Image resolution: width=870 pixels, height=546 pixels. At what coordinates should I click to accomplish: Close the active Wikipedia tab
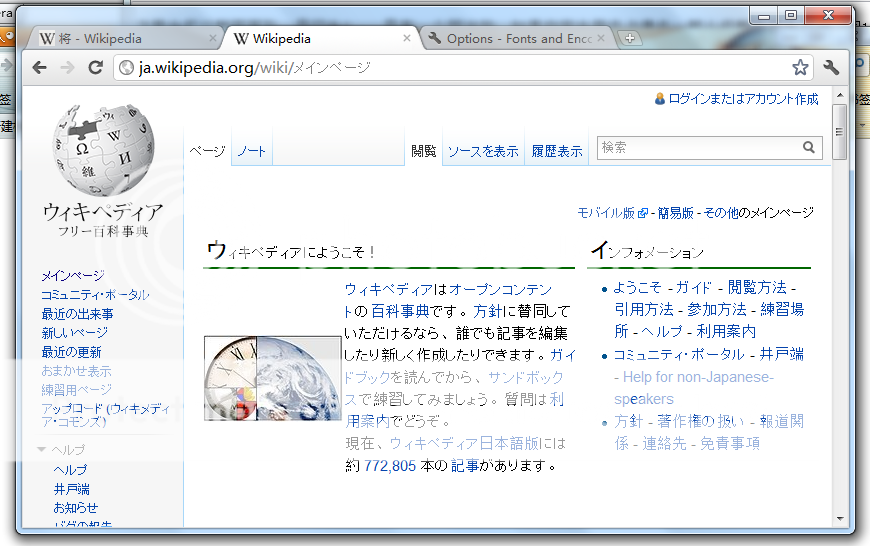[407, 38]
